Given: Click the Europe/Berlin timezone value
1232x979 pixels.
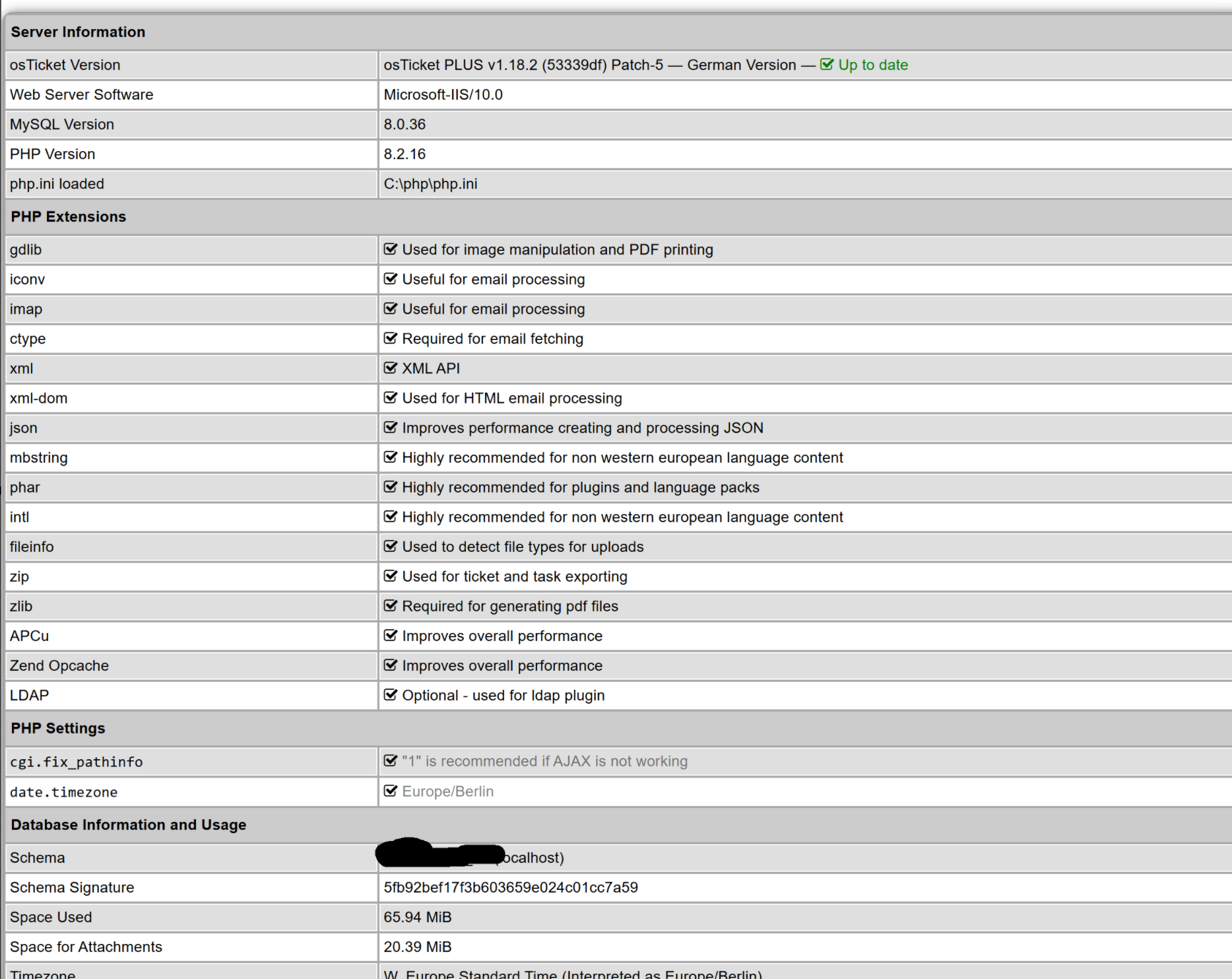Looking at the screenshot, I should [447, 792].
